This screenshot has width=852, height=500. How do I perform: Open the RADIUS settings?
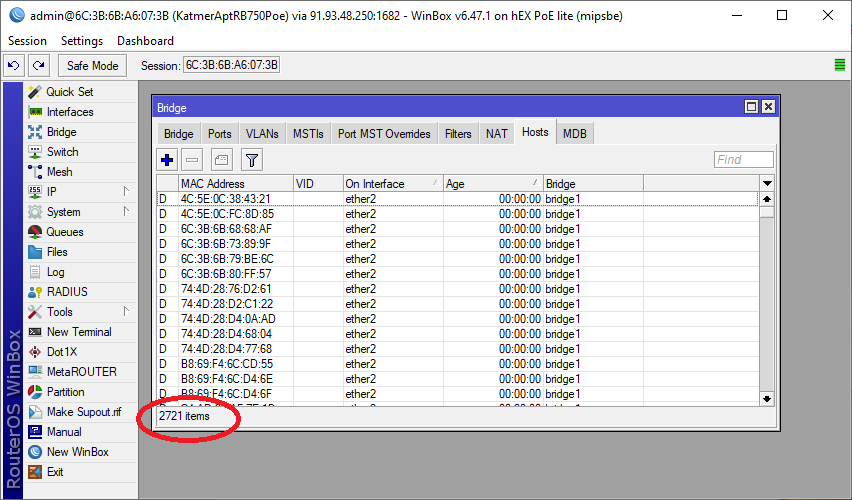(80, 292)
